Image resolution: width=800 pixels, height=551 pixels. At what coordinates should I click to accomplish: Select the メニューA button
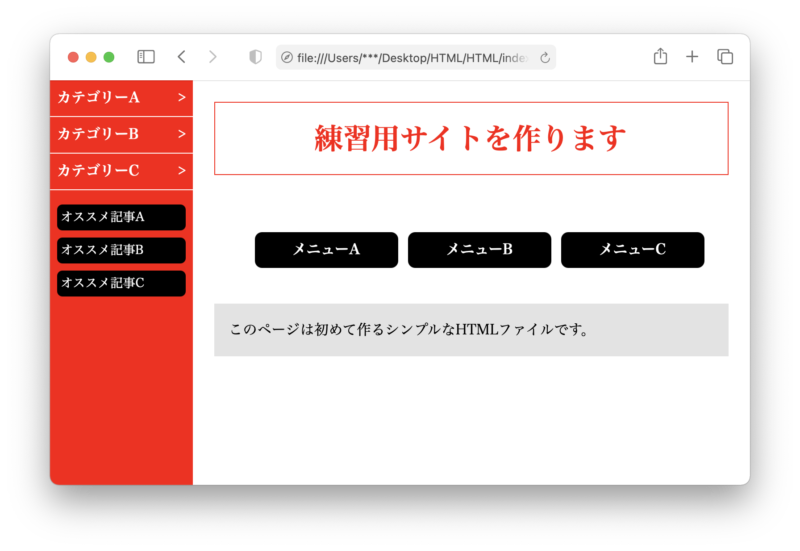coord(327,250)
